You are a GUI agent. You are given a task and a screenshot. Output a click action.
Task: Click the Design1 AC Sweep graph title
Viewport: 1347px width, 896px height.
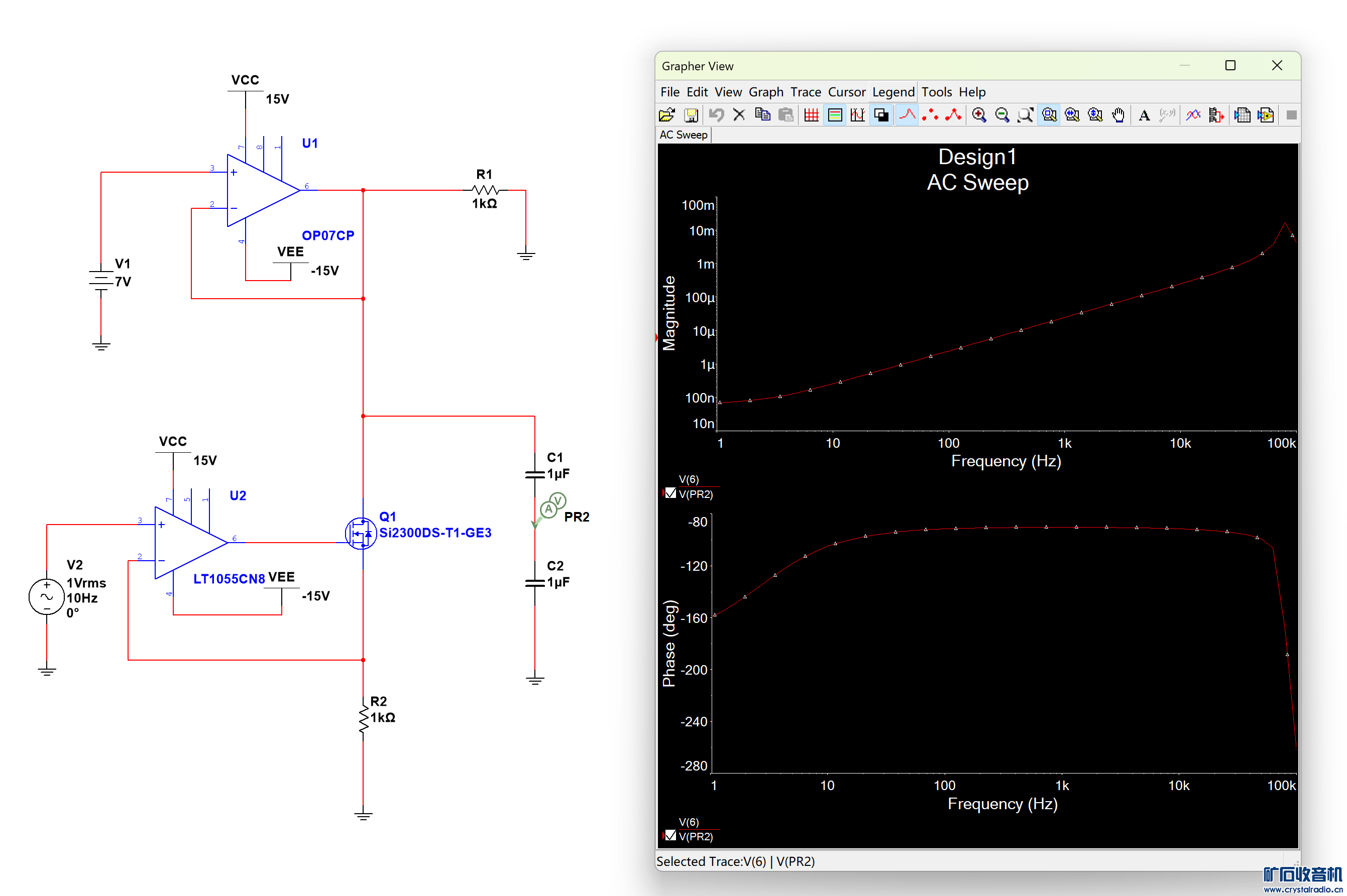point(977,170)
